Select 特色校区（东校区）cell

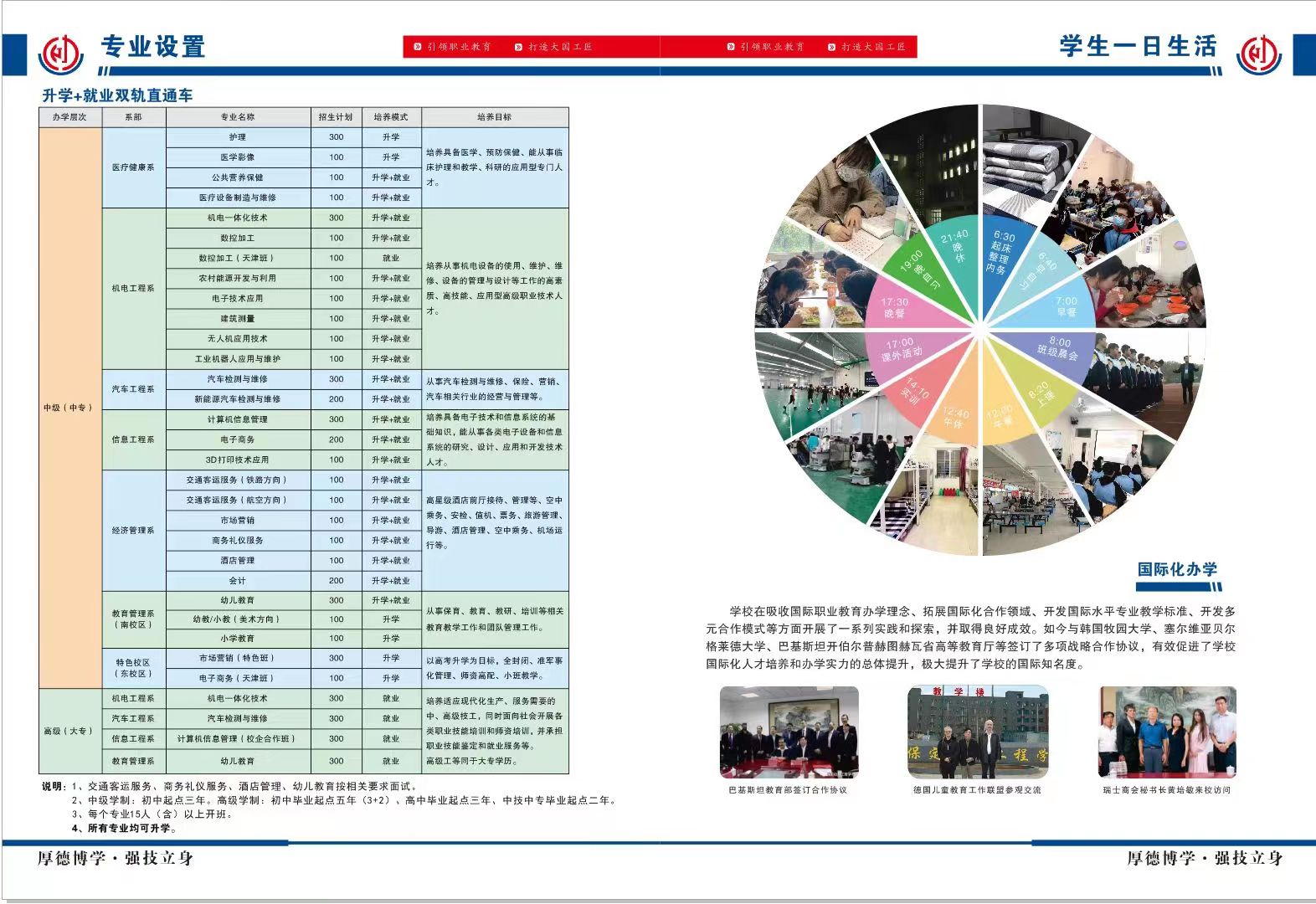click(133, 668)
